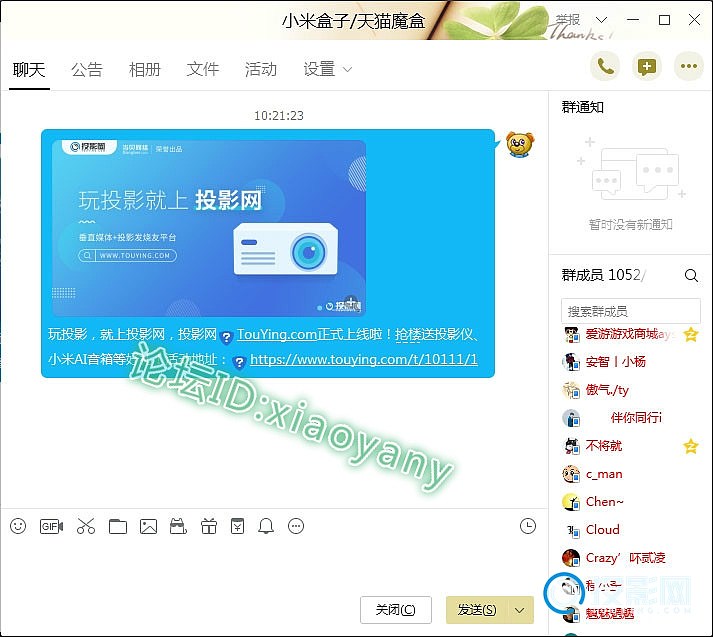Click into the message input area
This screenshot has width=713, height=637.
coord(273,566)
